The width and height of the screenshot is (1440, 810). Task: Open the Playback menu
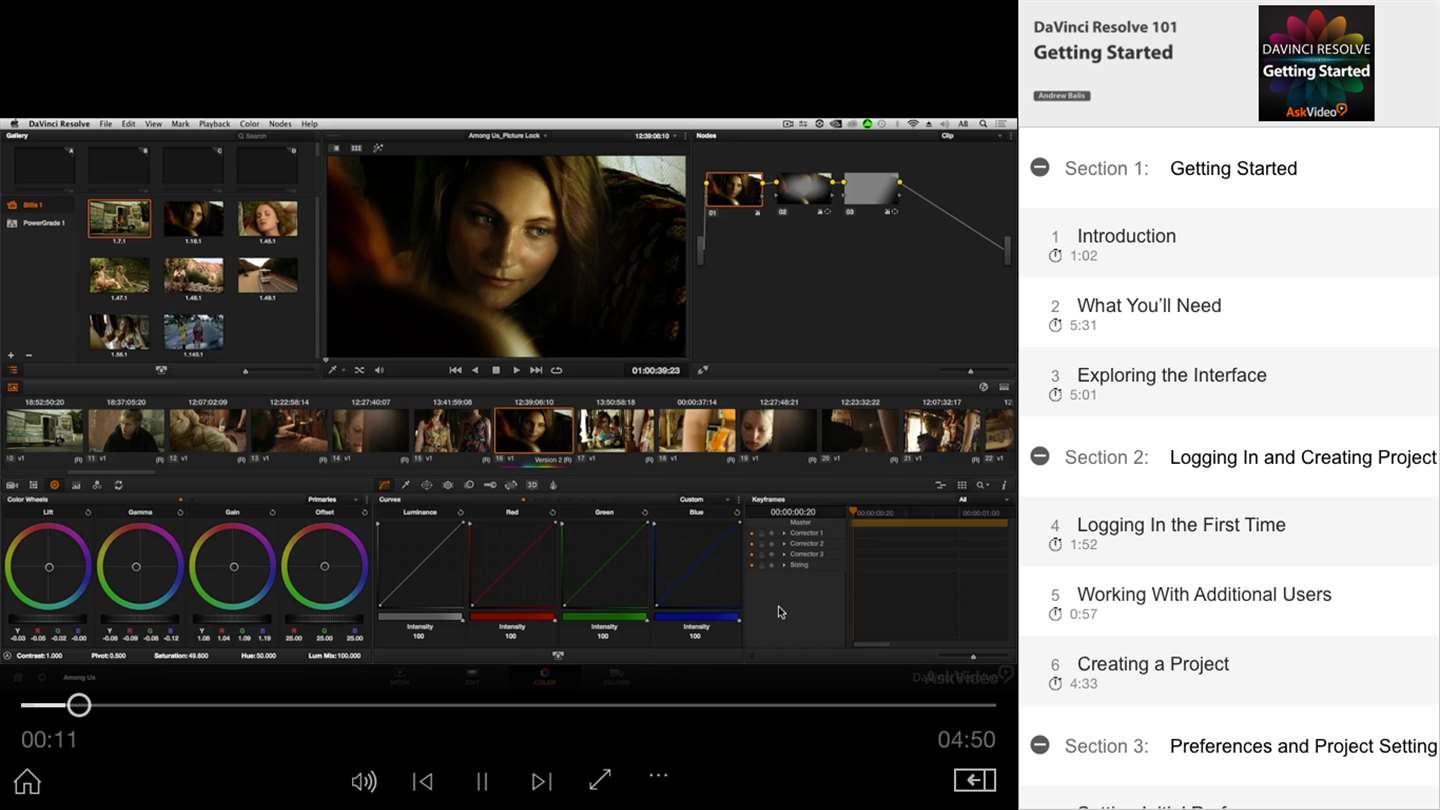(x=214, y=124)
